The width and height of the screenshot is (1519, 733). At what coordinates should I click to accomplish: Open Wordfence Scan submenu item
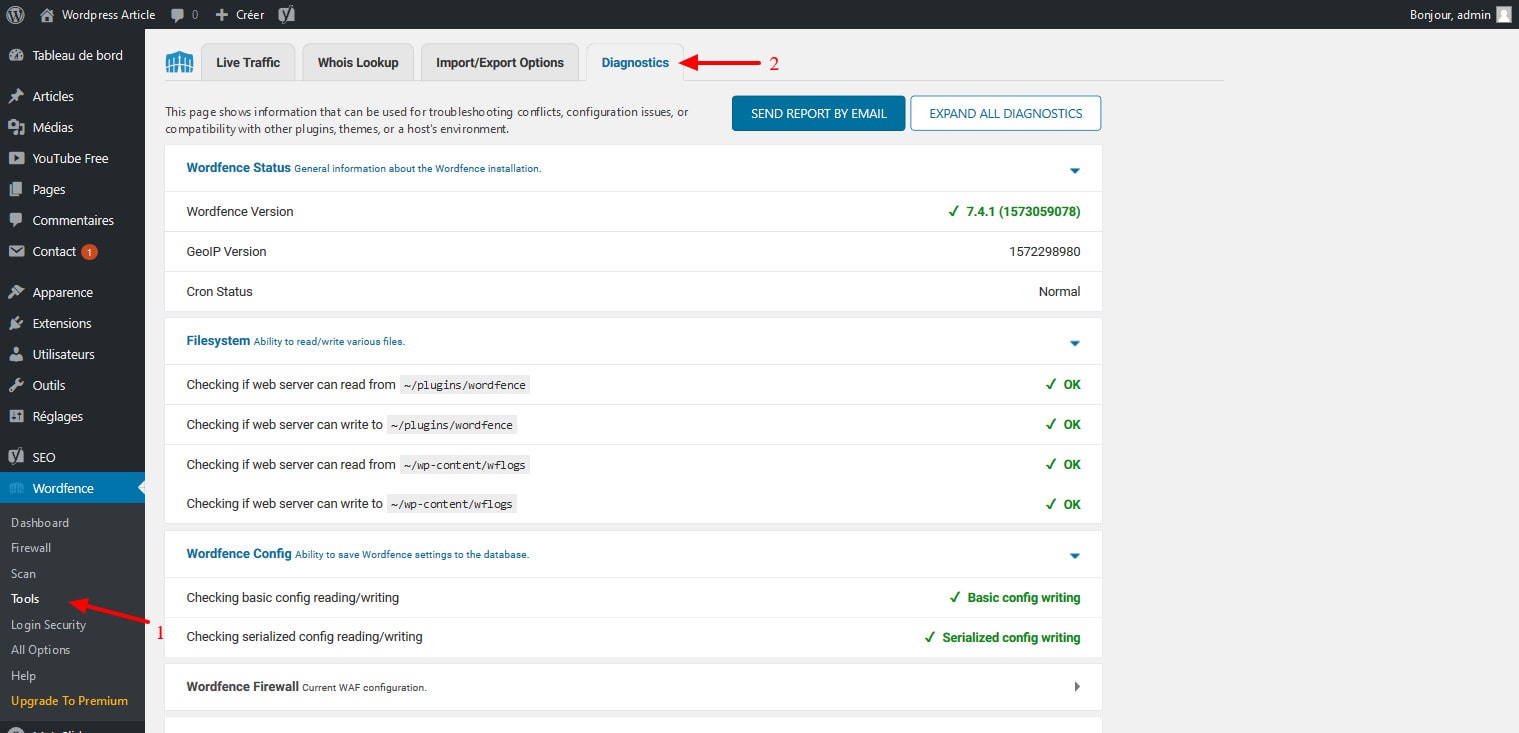[23, 574]
